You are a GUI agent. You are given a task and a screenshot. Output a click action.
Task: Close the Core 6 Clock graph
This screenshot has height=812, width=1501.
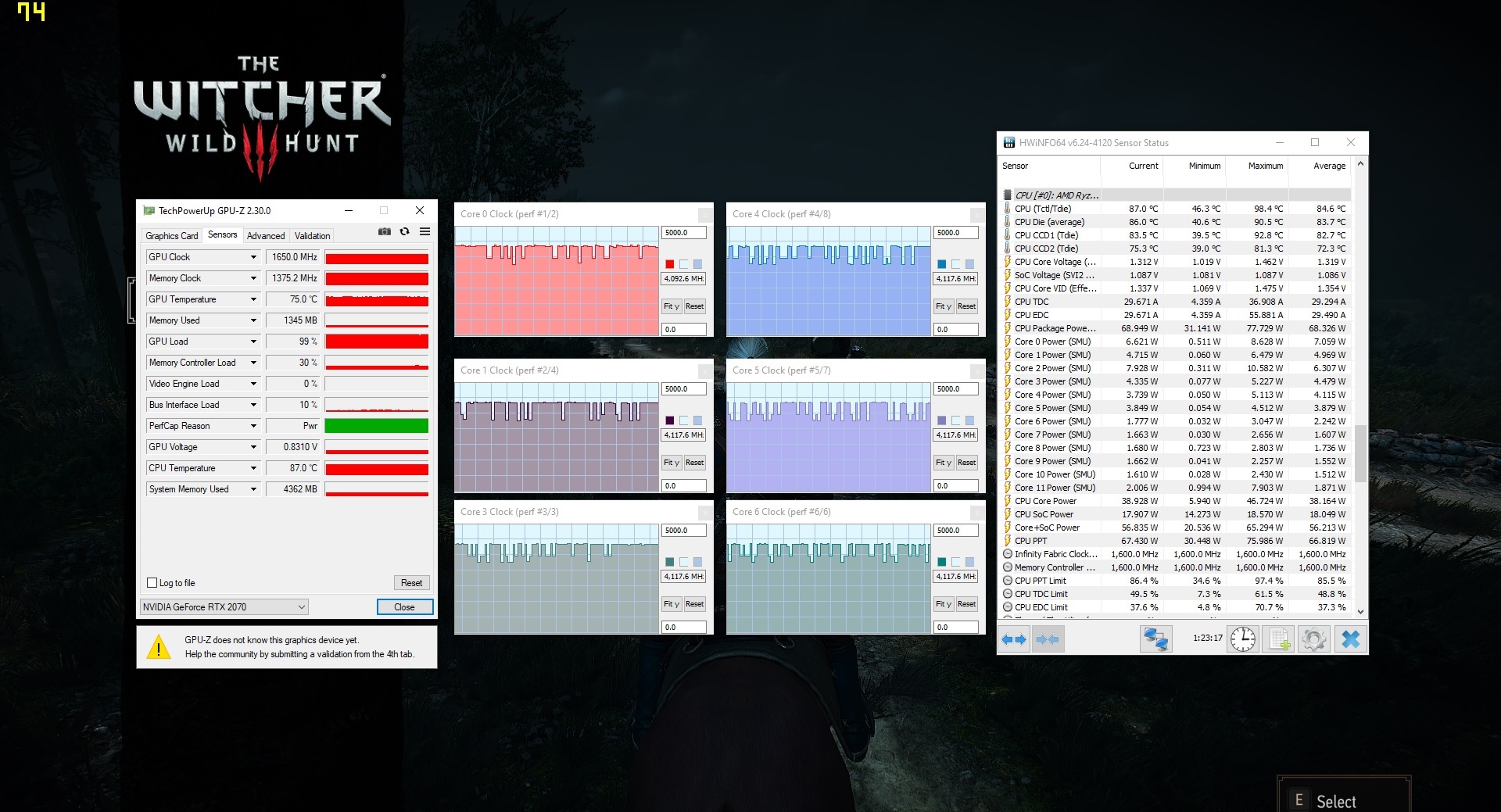[977, 512]
